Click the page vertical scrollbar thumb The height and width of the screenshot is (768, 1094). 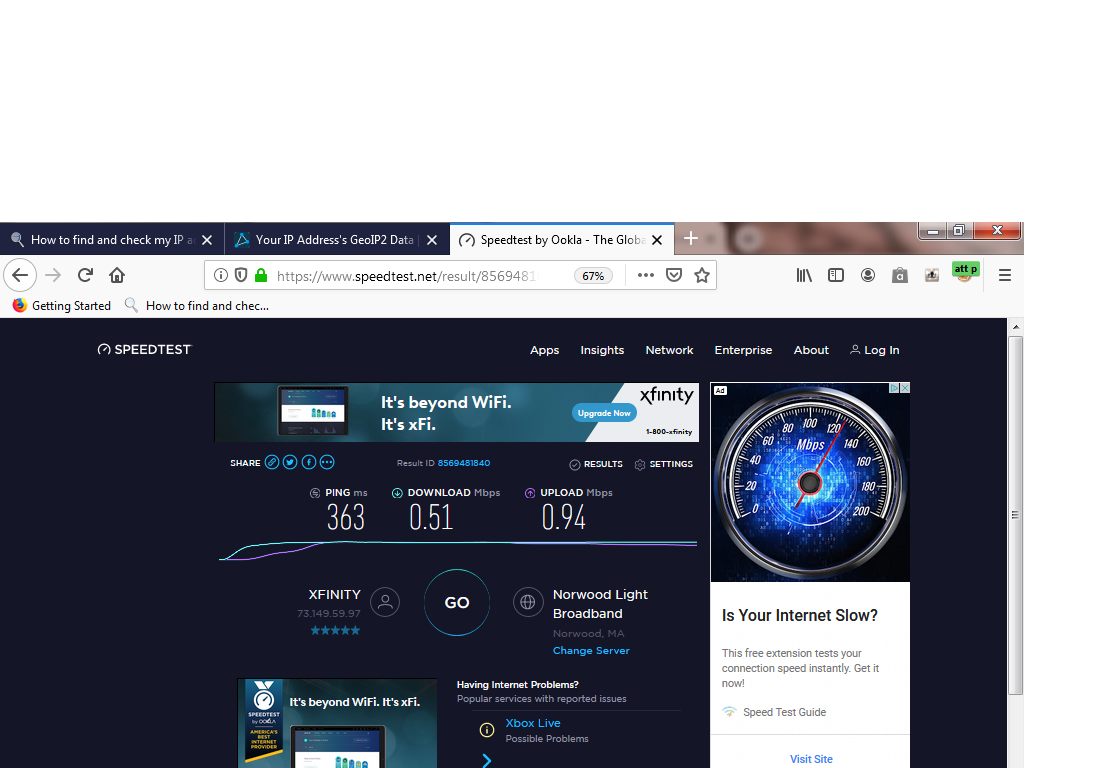[1016, 515]
